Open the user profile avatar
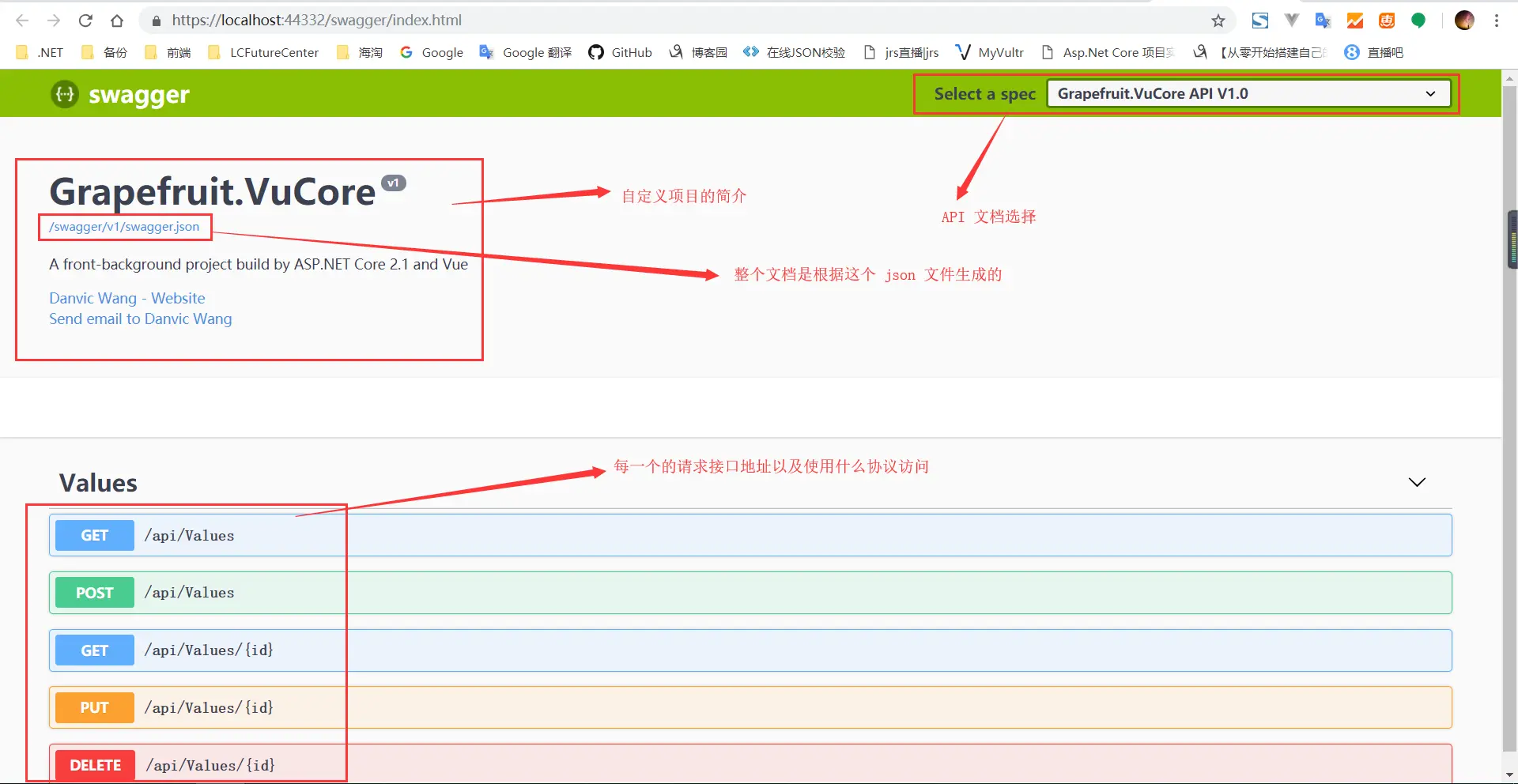The image size is (1518, 784). (1464, 21)
